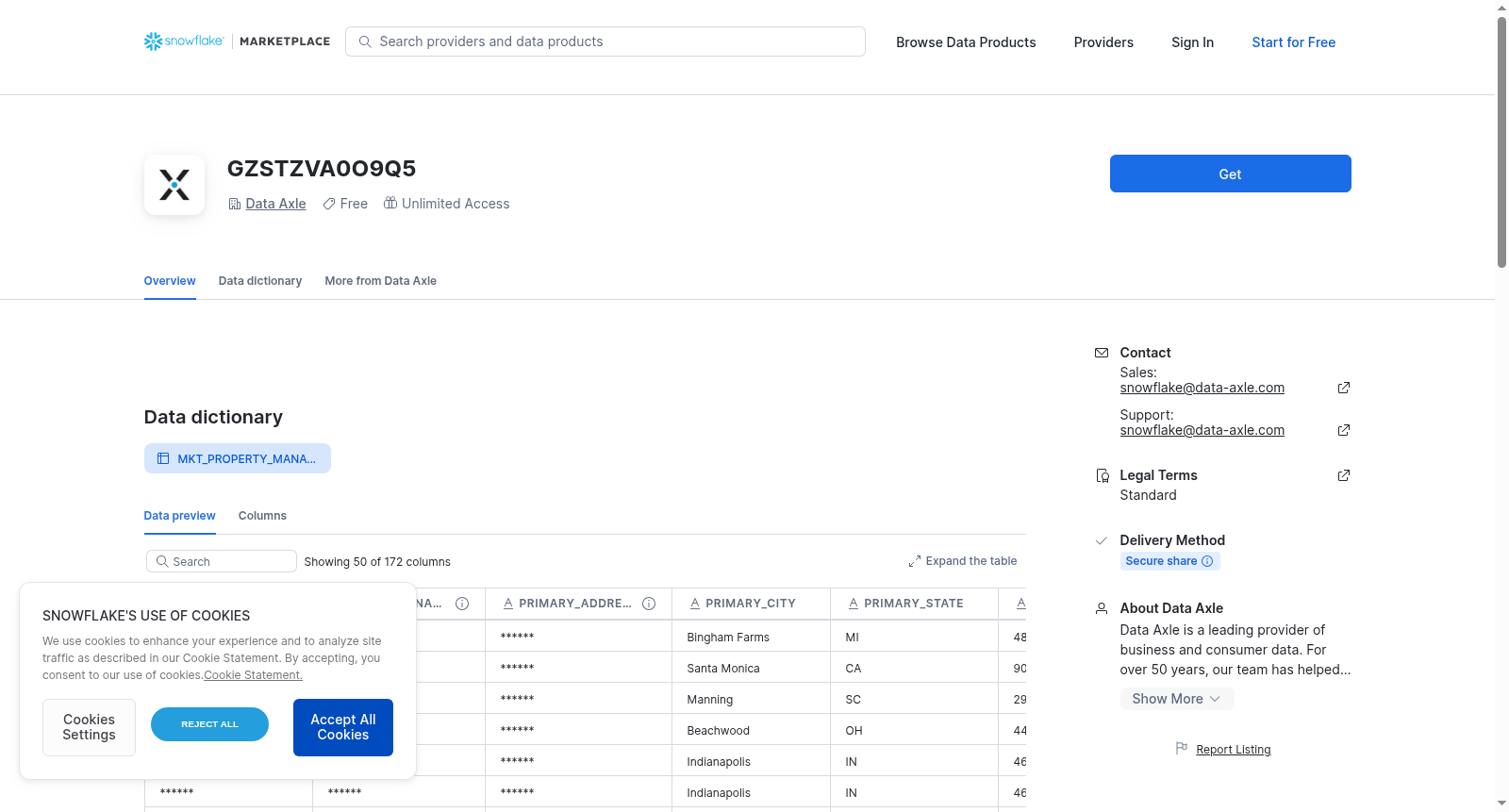Click the Report Listing link
The image size is (1509, 812).
(x=1234, y=750)
